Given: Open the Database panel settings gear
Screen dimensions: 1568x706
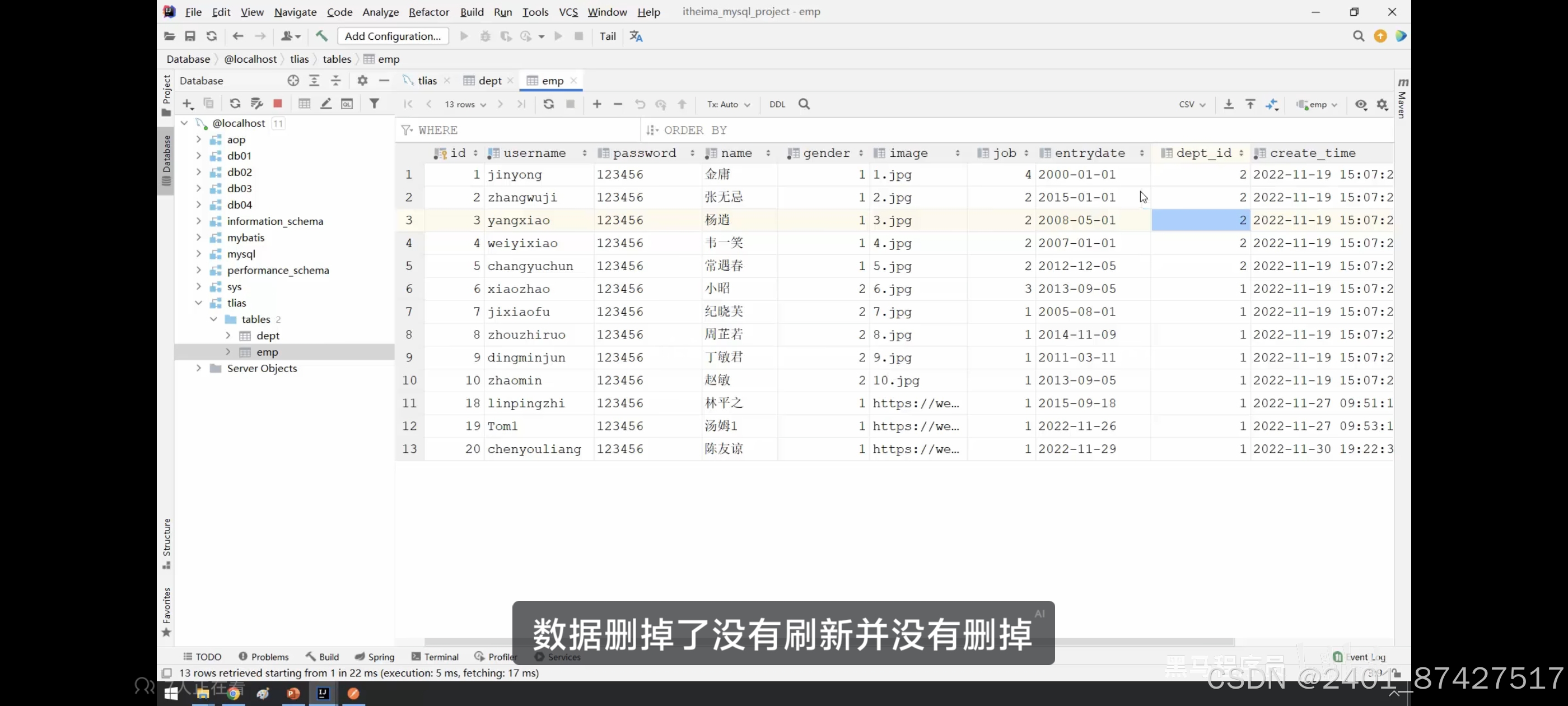Looking at the screenshot, I should coord(362,81).
